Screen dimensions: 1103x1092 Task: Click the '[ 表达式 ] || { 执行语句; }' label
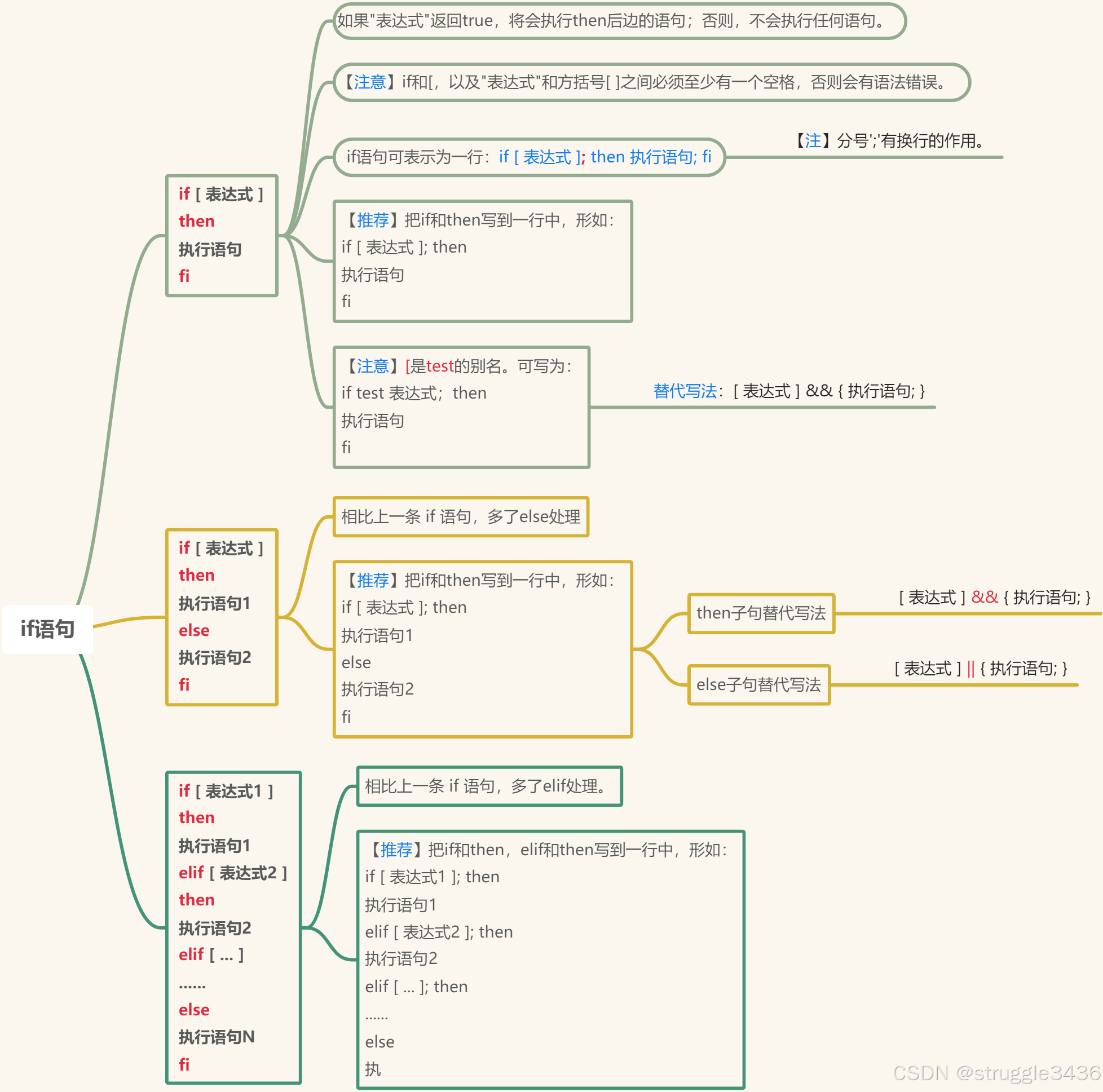980,669
